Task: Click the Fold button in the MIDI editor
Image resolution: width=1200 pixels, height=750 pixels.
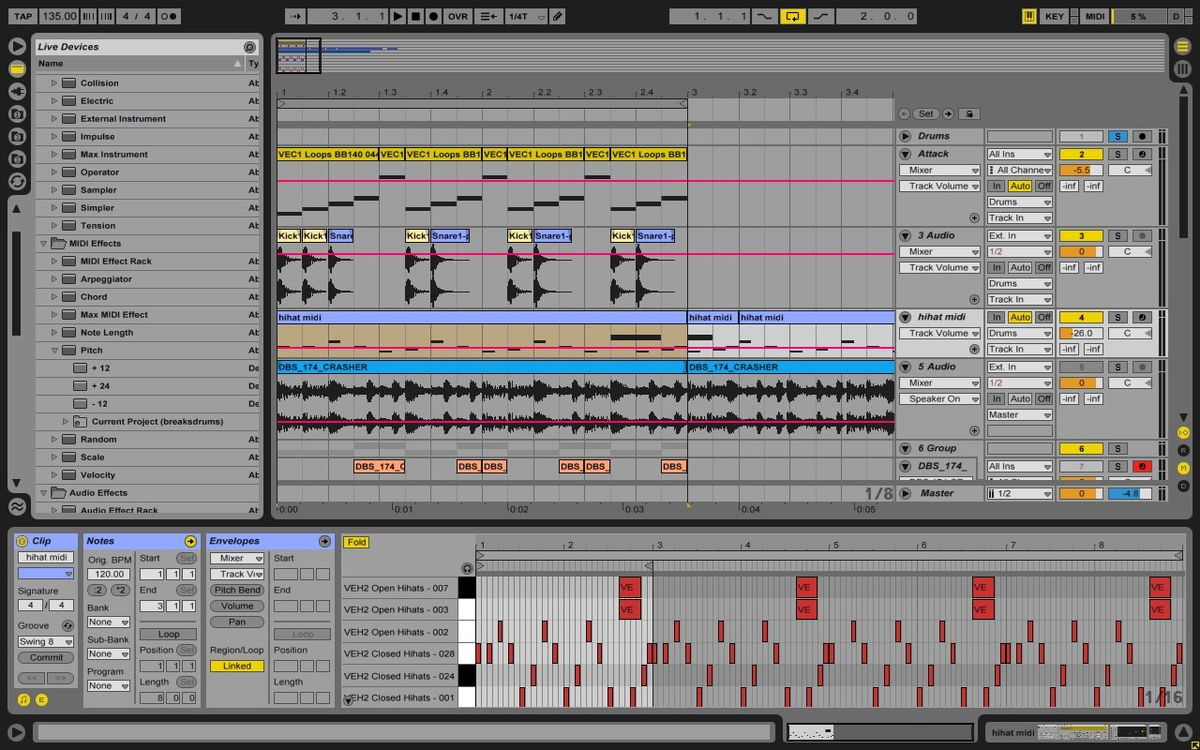Action: (x=356, y=541)
